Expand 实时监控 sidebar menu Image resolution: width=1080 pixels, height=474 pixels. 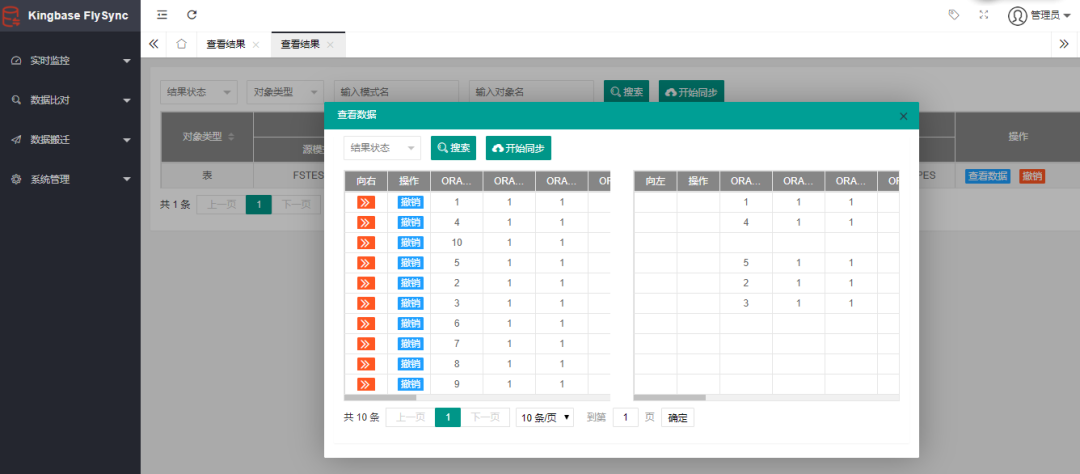(70, 60)
